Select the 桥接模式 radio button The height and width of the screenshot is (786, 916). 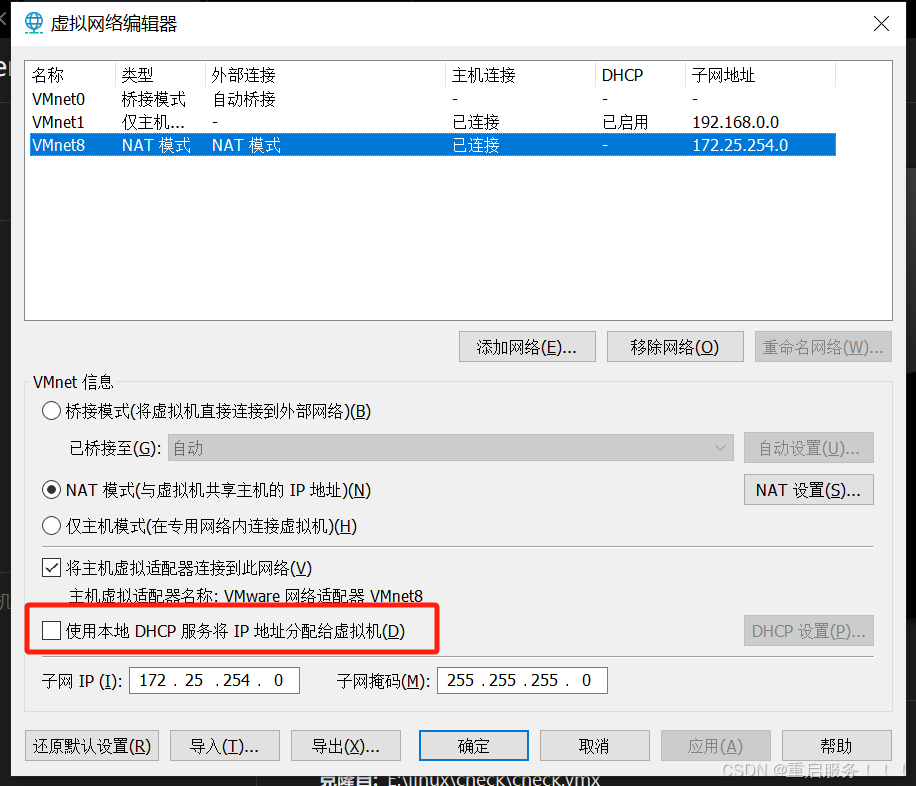click(51, 411)
